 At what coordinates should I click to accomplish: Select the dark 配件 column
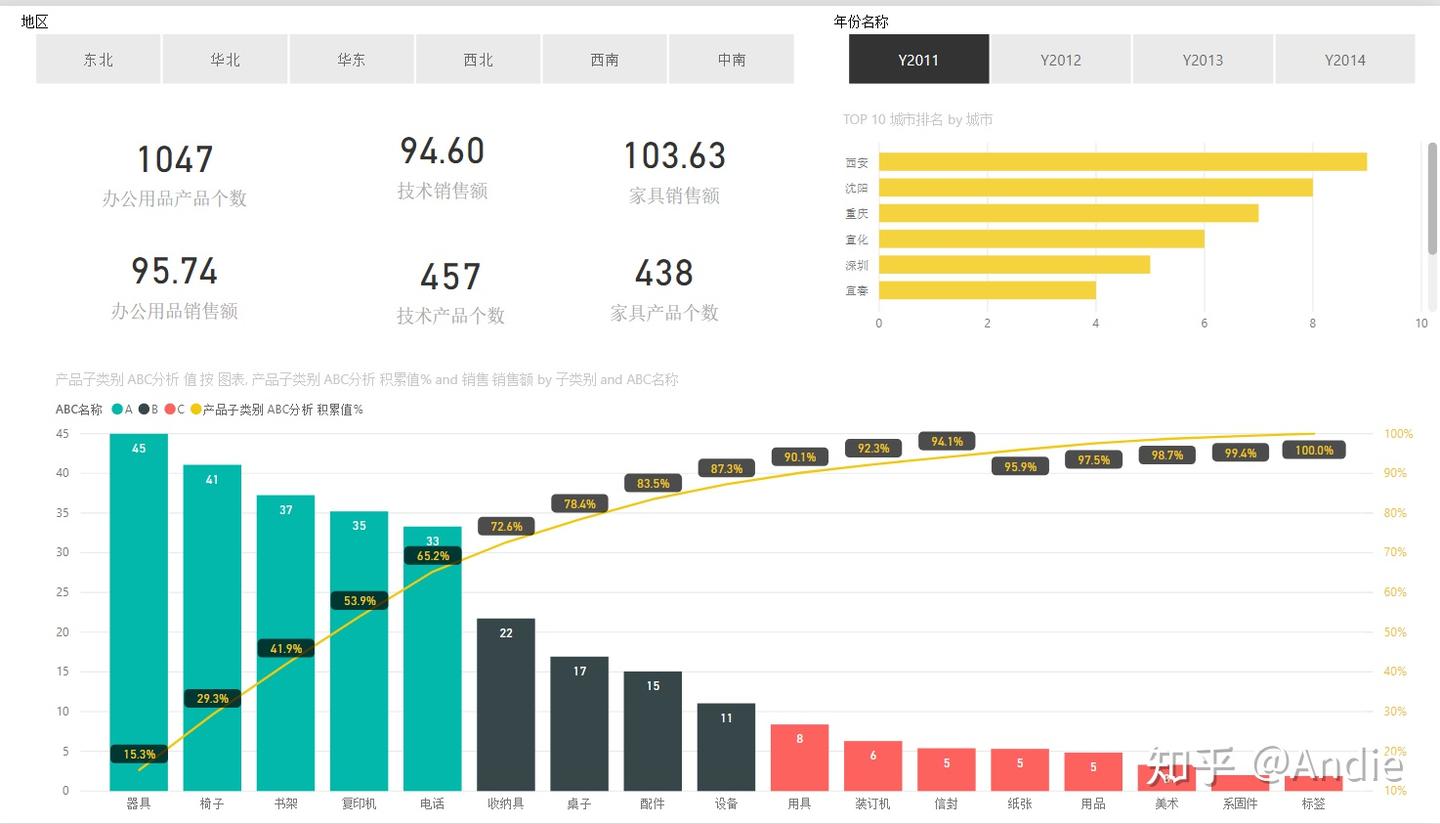[653, 731]
